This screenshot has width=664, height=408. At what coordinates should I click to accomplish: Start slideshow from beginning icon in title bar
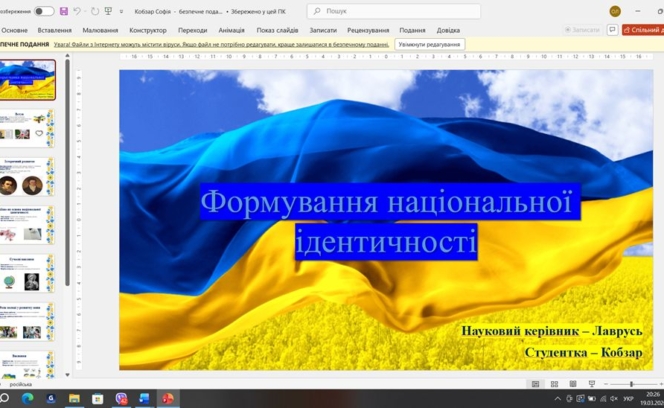(108, 11)
